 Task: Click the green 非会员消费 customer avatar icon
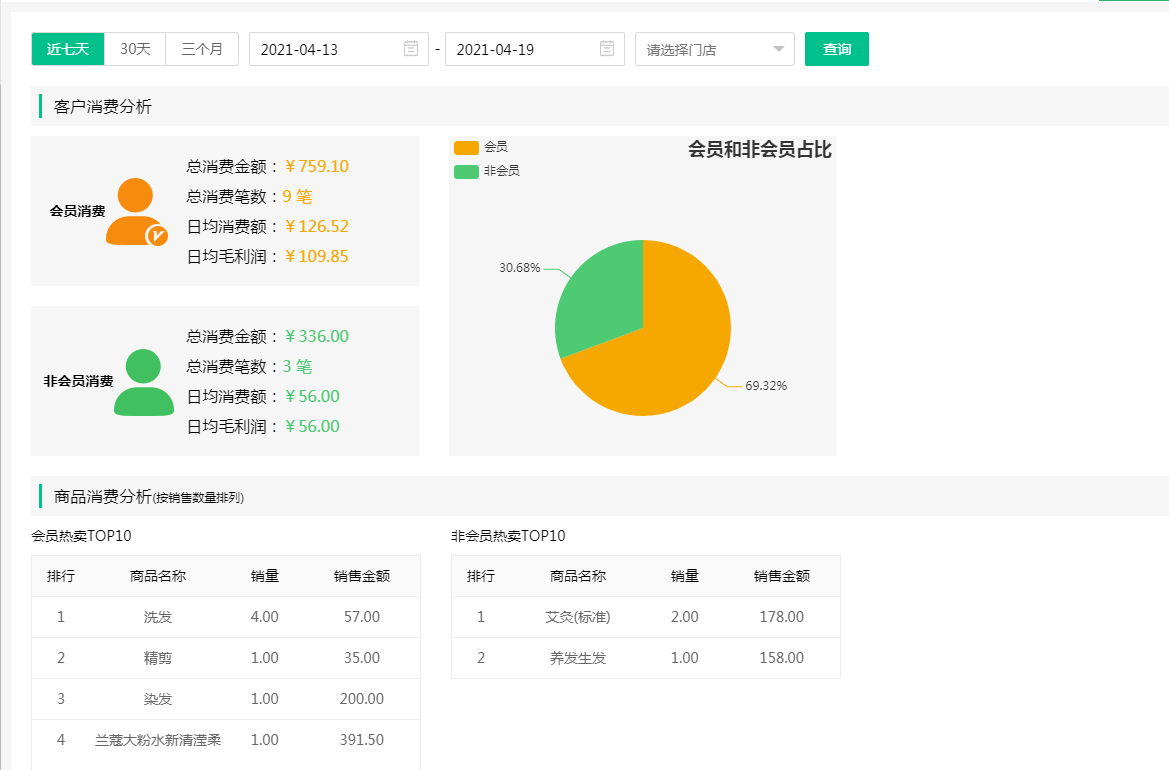click(x=142, y=380)
